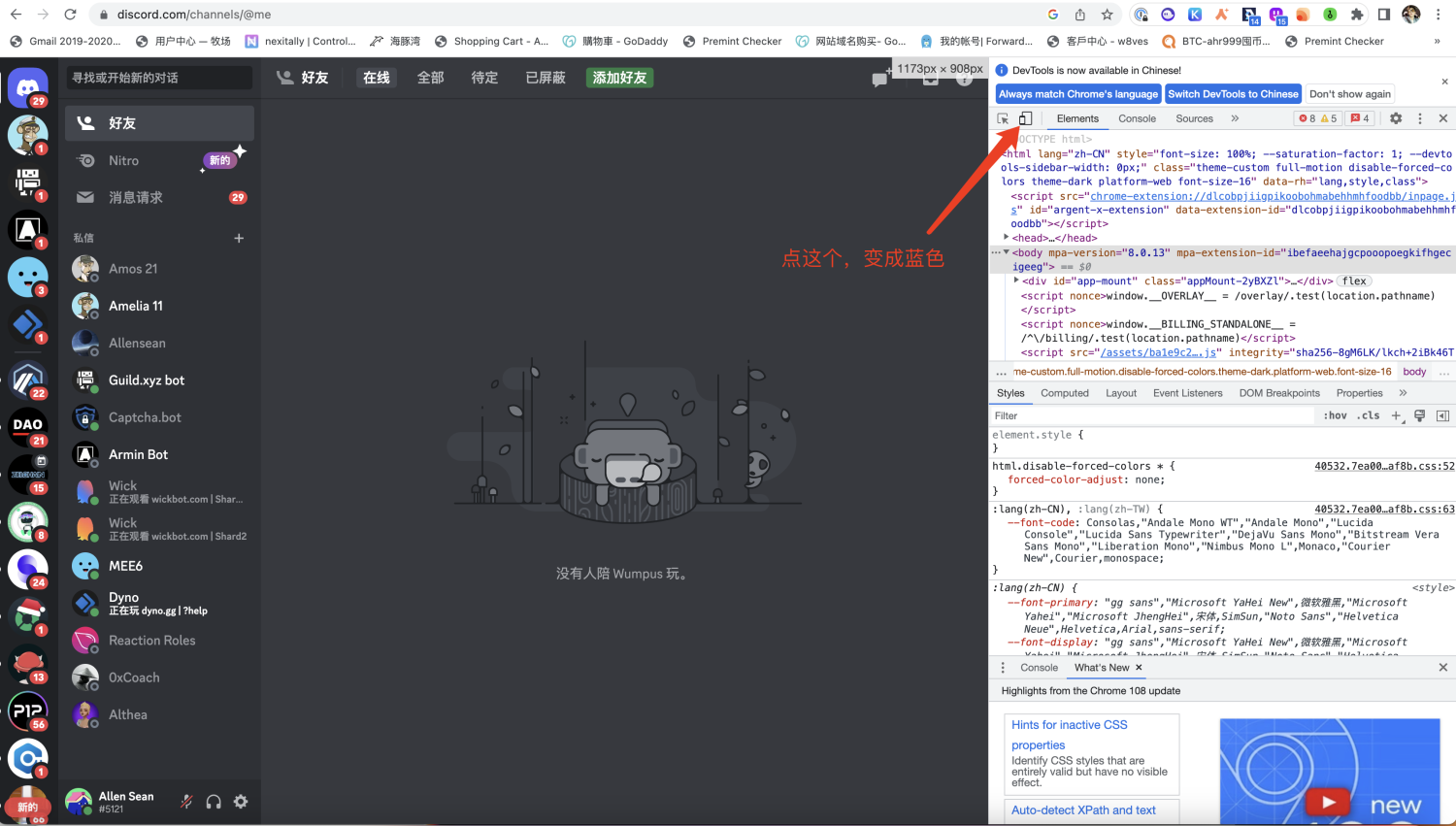Open the DevTools customize three-dot menu
The image size is (1456, 826).
tap(1420, 118)
